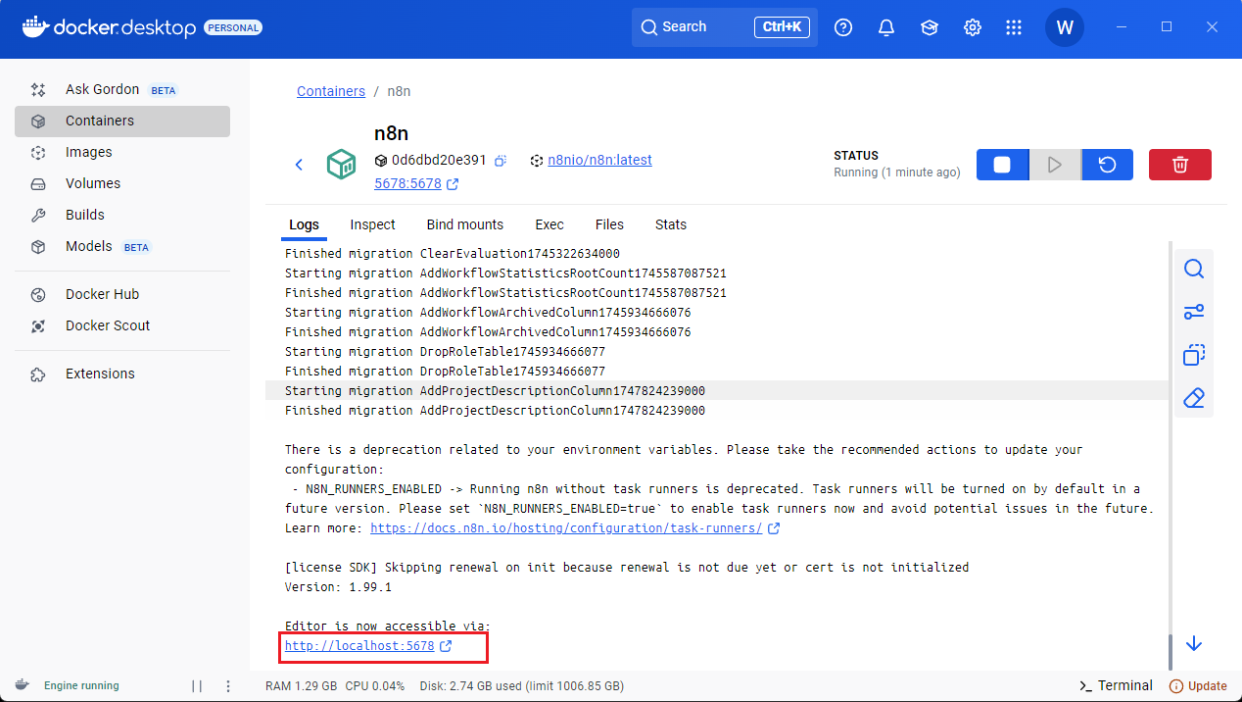Viewport: 1242px width, 702px height.
Task: Open the http://localhost:5678 editor link
Action: 360,646
